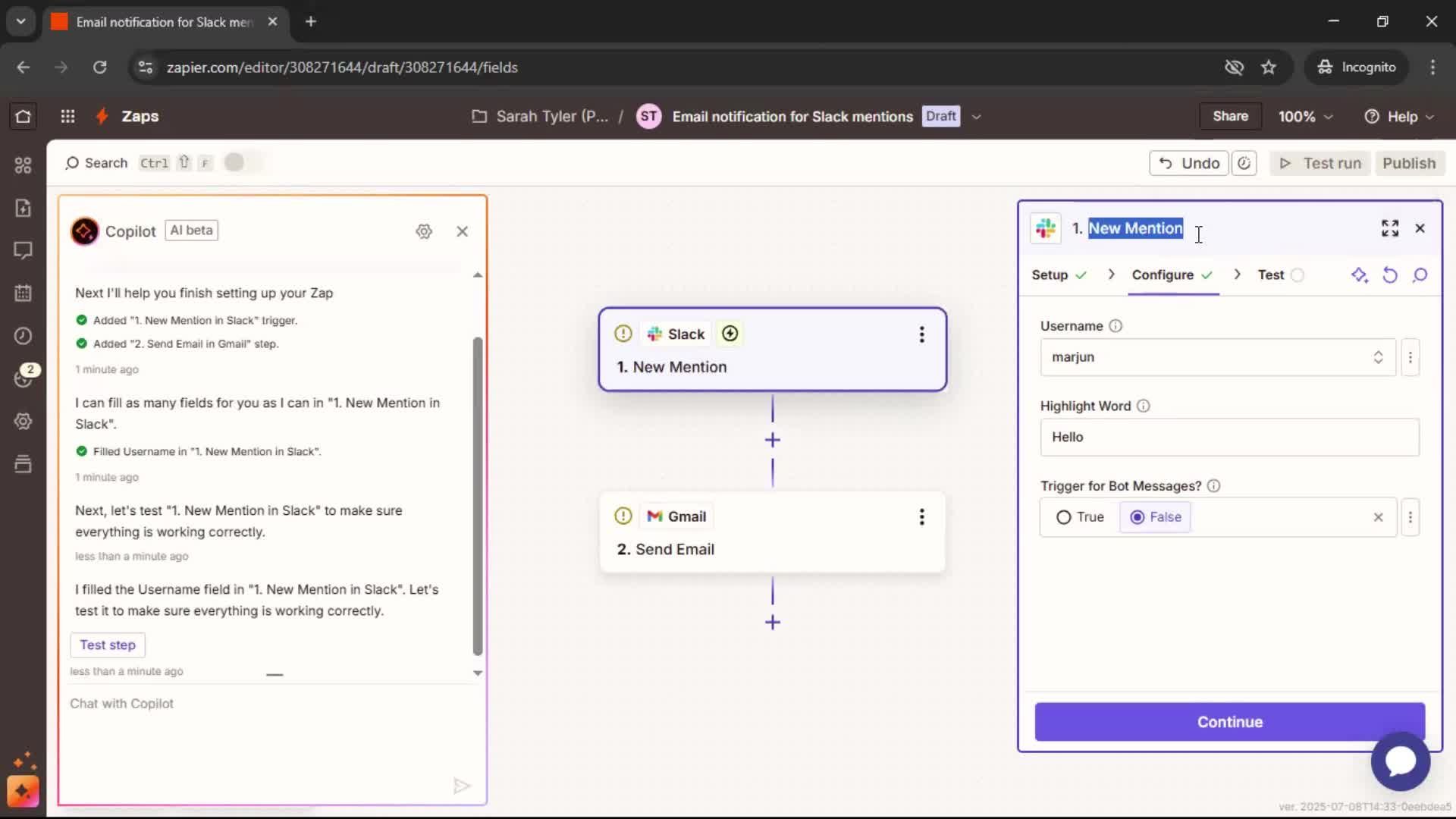Click the instant trigger bolt icon on Slack step
1456x819 pixels.
click(x=730, y=334)
